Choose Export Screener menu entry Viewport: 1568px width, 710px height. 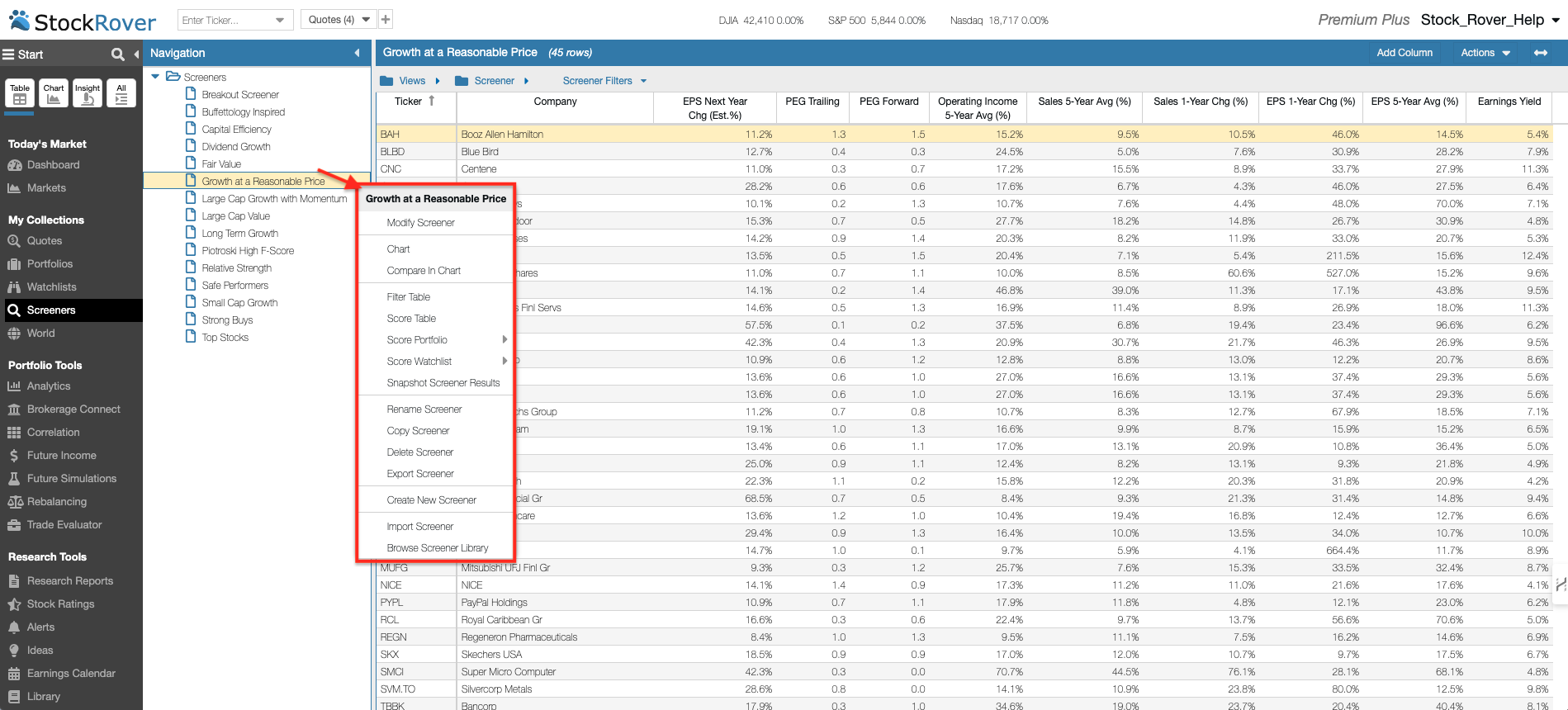[420, 474]
